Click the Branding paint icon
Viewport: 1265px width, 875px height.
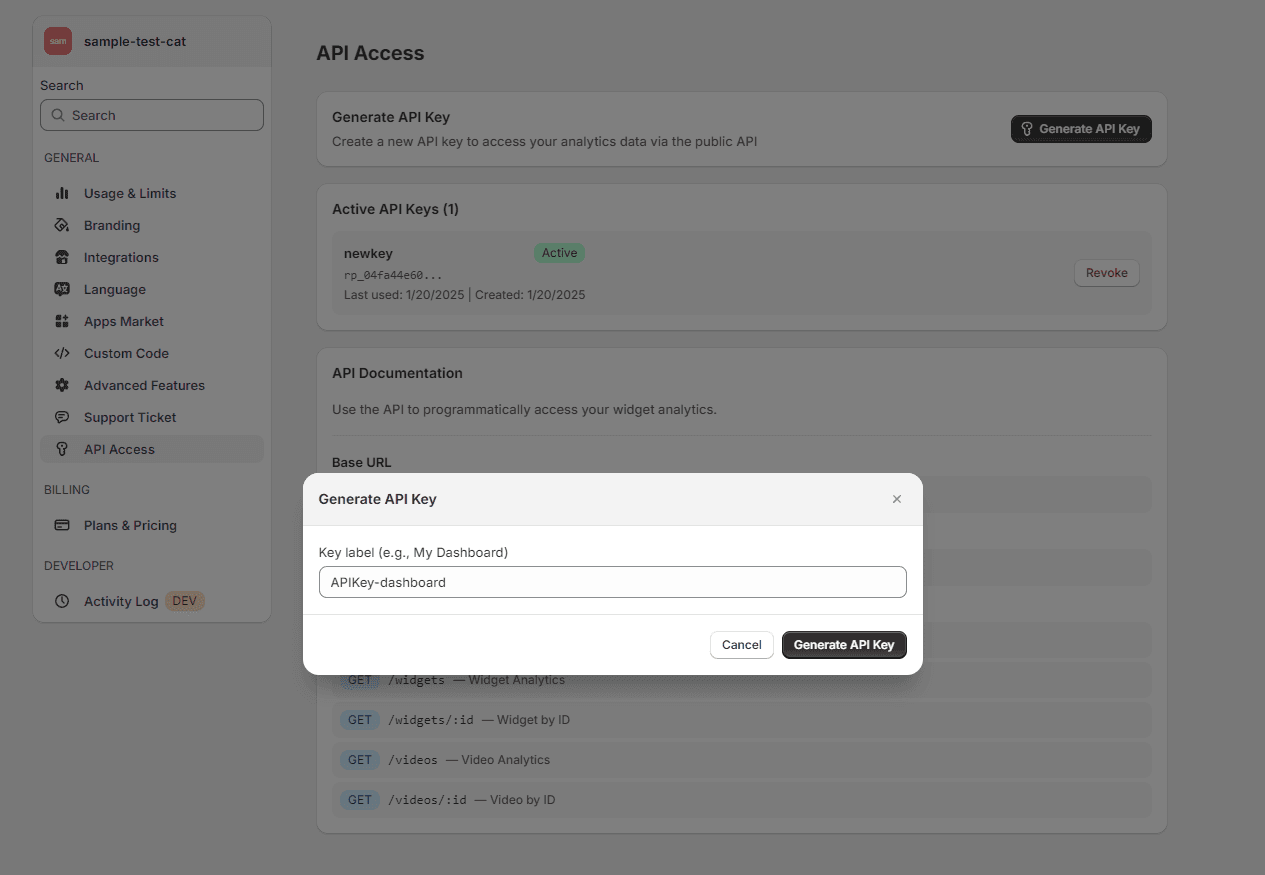click(62, 225)
